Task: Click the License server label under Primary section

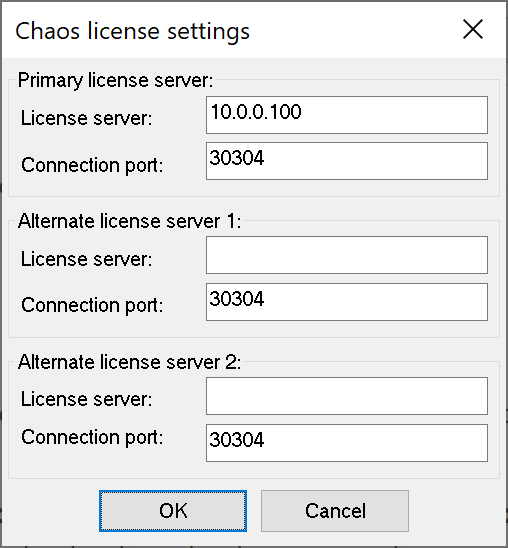Action: (x=87, y=118)
